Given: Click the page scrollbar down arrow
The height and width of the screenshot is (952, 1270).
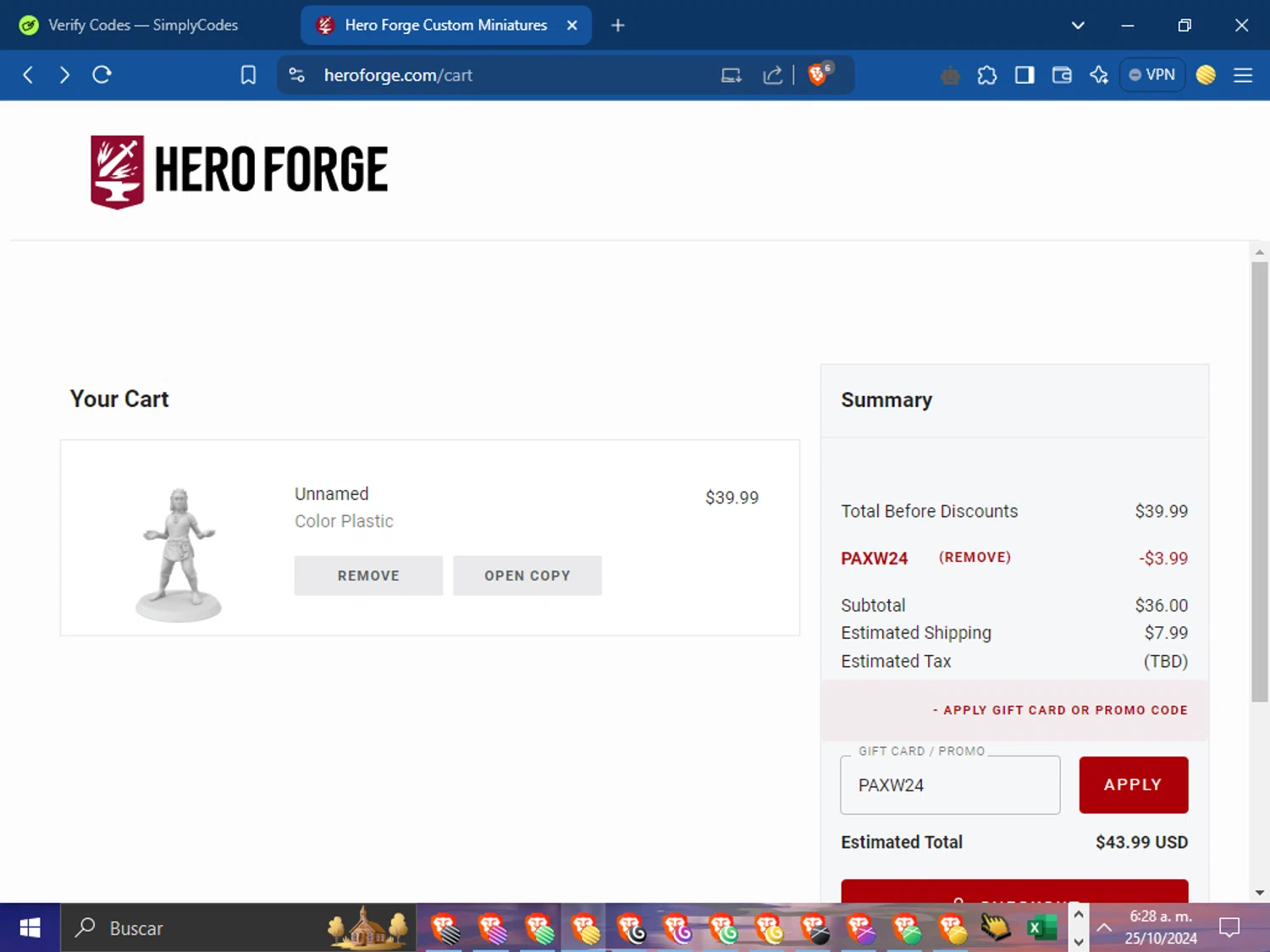Looking at the screenshot, I should coord(1260,892).
